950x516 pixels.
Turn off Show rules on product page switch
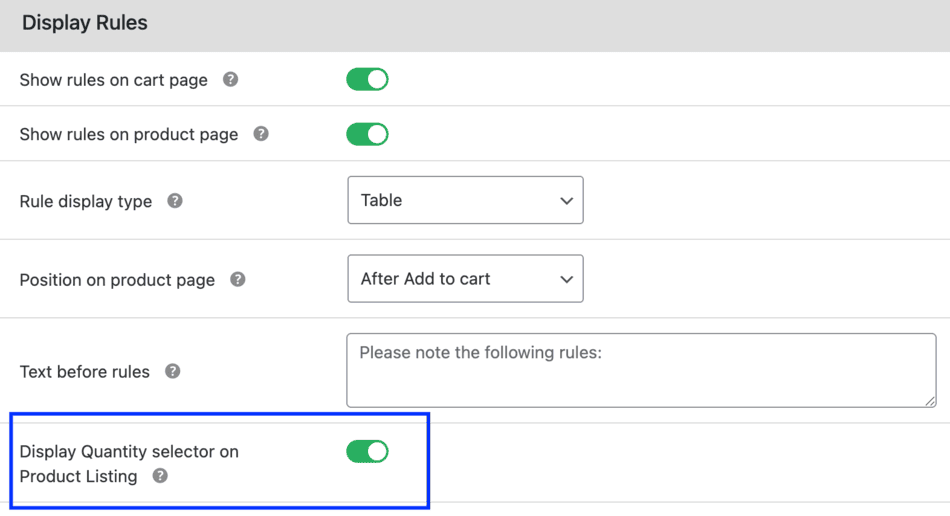point(367,134)
